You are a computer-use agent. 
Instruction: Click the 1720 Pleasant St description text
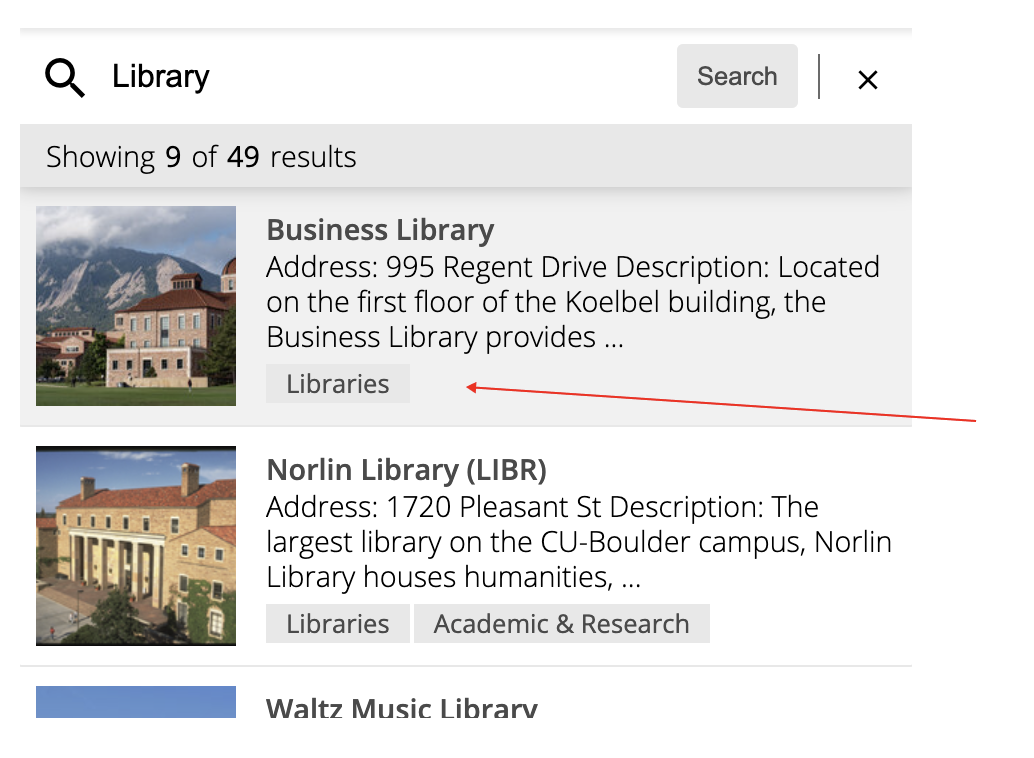pyautogui.click(x=578, y=542)
